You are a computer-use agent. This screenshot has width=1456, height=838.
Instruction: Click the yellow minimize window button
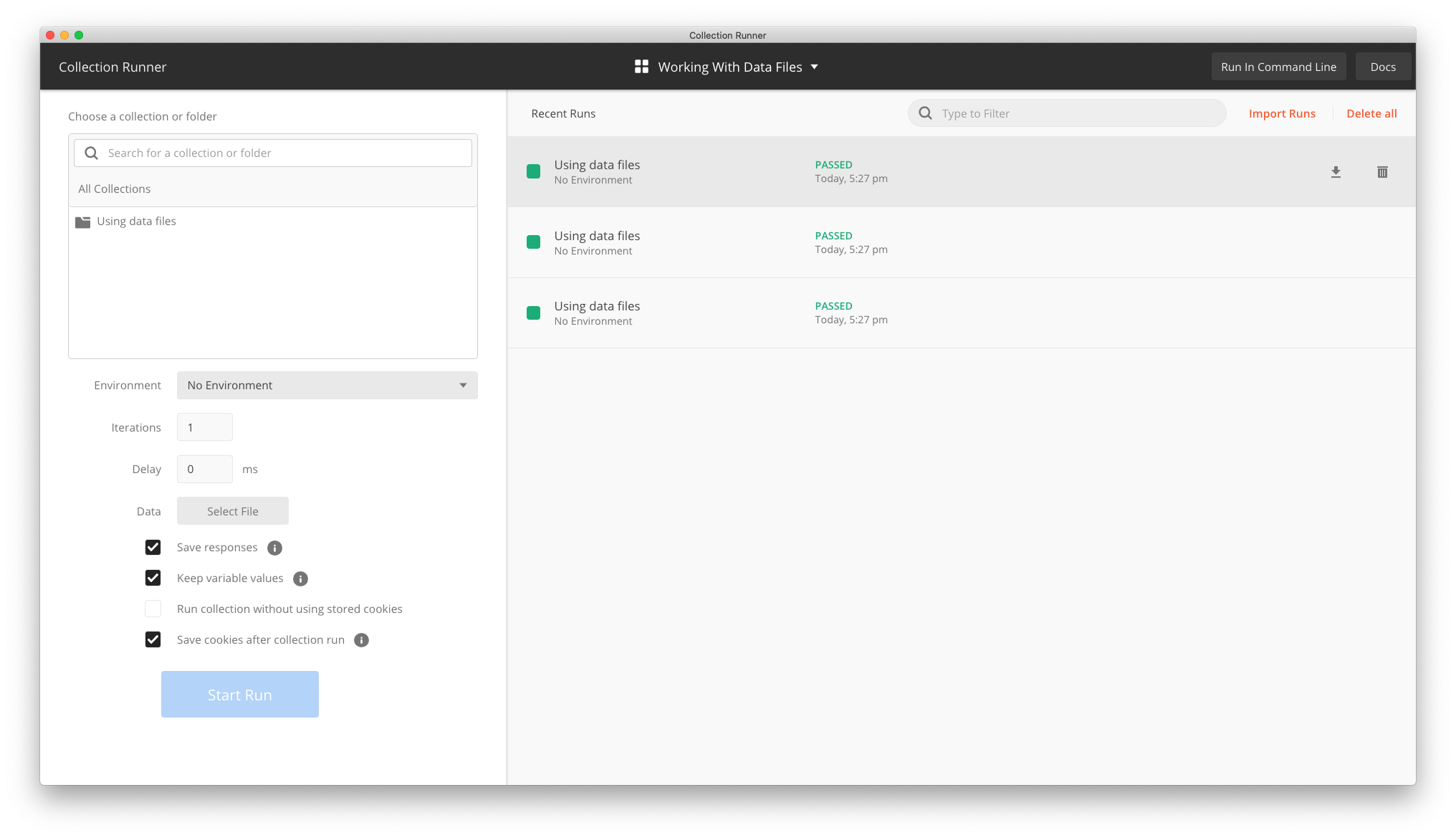pyautogui.click(x=64, y=35)
